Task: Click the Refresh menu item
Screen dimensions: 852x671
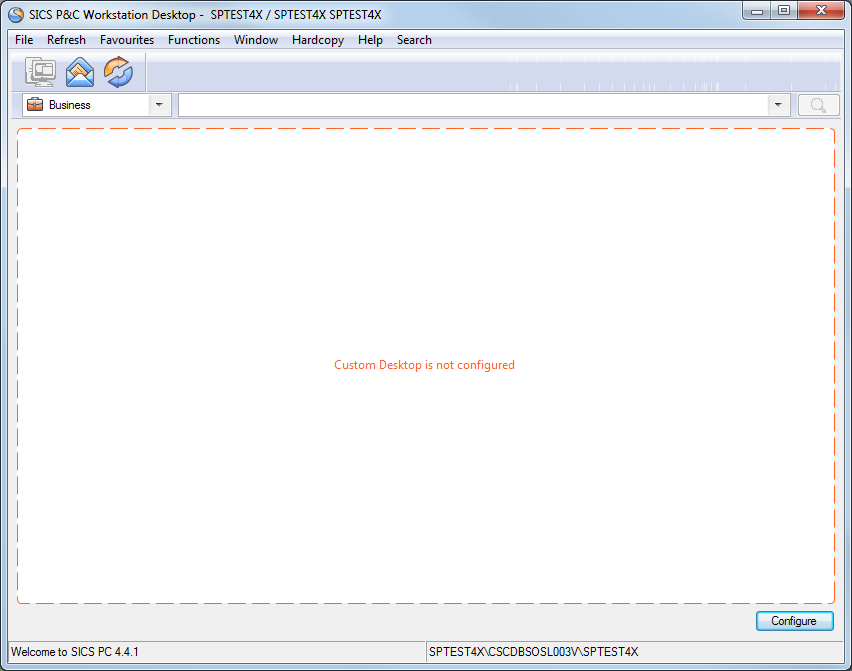Action: pyautogui.click(x=66, y=40)
